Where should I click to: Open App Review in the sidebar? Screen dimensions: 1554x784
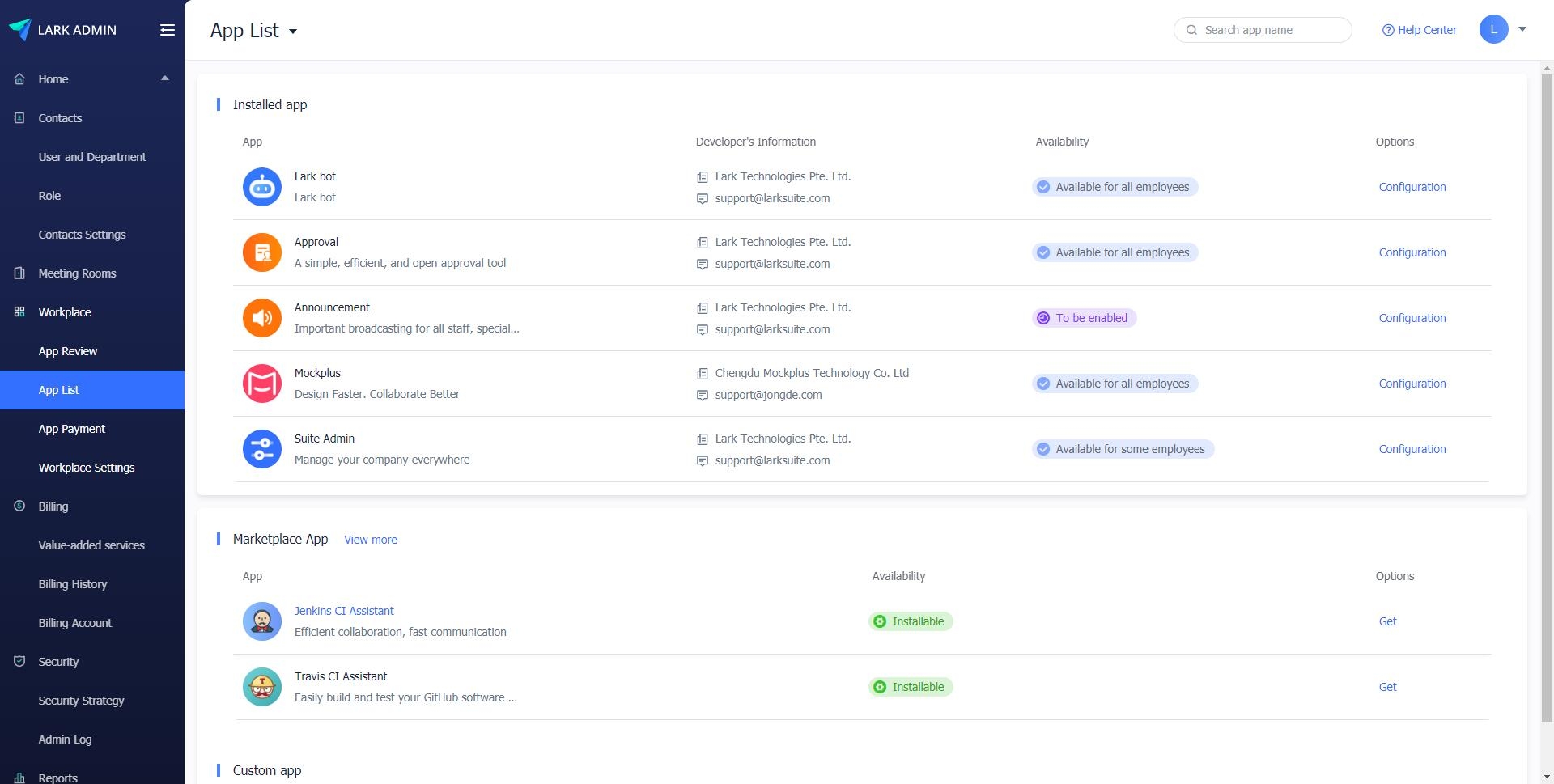point(68,351)
